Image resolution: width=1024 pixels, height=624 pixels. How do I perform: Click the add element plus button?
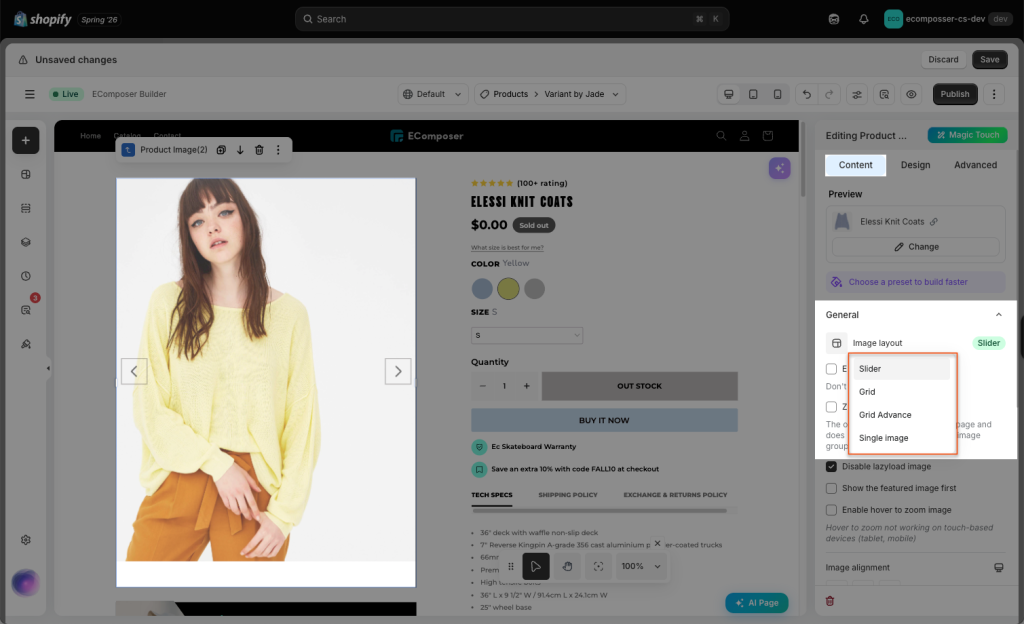coord(25,140)
